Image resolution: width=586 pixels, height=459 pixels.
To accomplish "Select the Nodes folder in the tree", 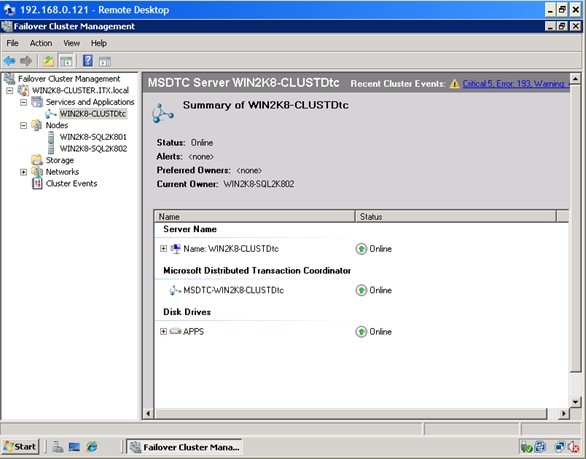I will click(57, 125).
